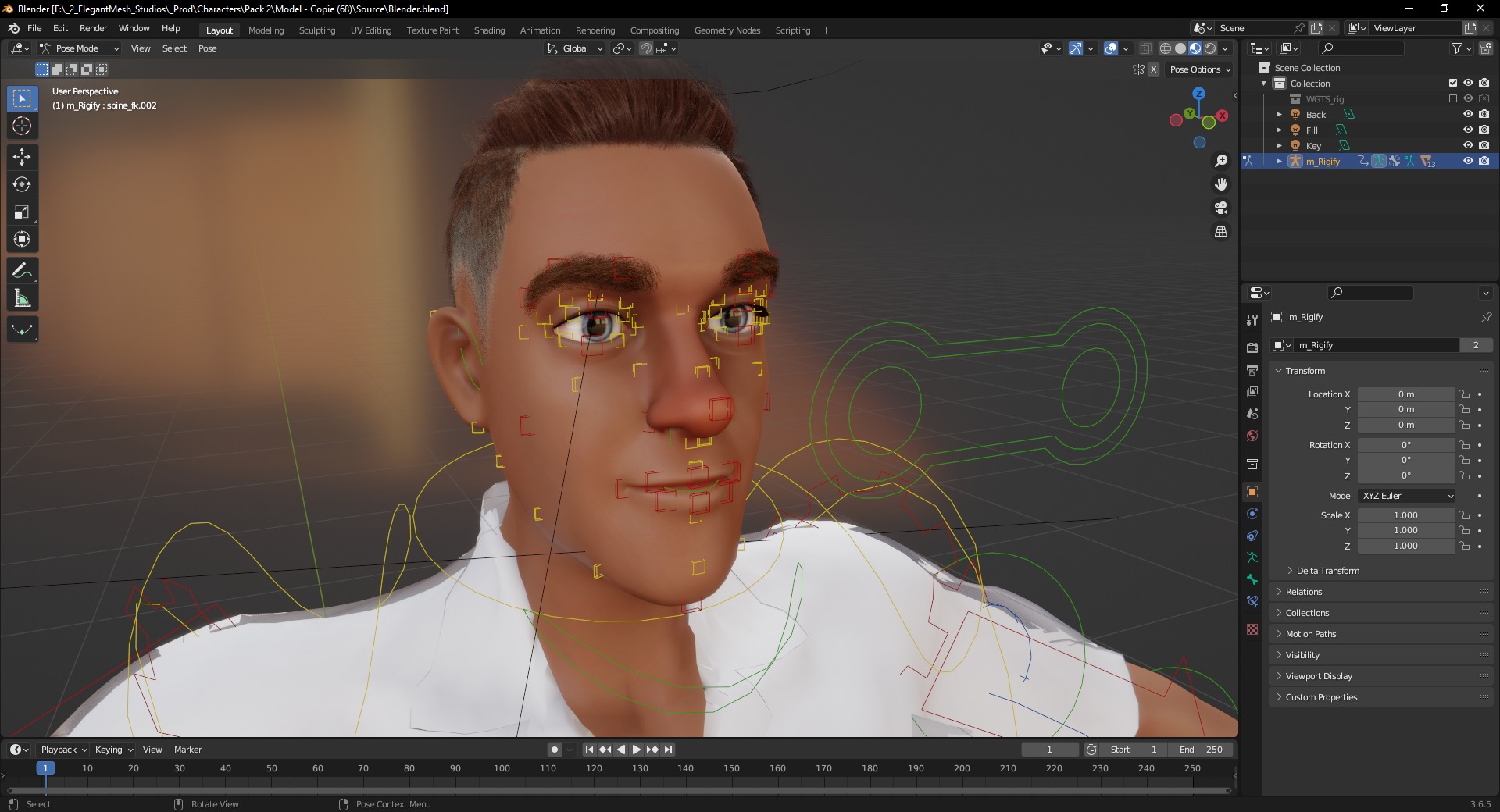Click the pan view hand gizmo

click(x=1221, y=184)
